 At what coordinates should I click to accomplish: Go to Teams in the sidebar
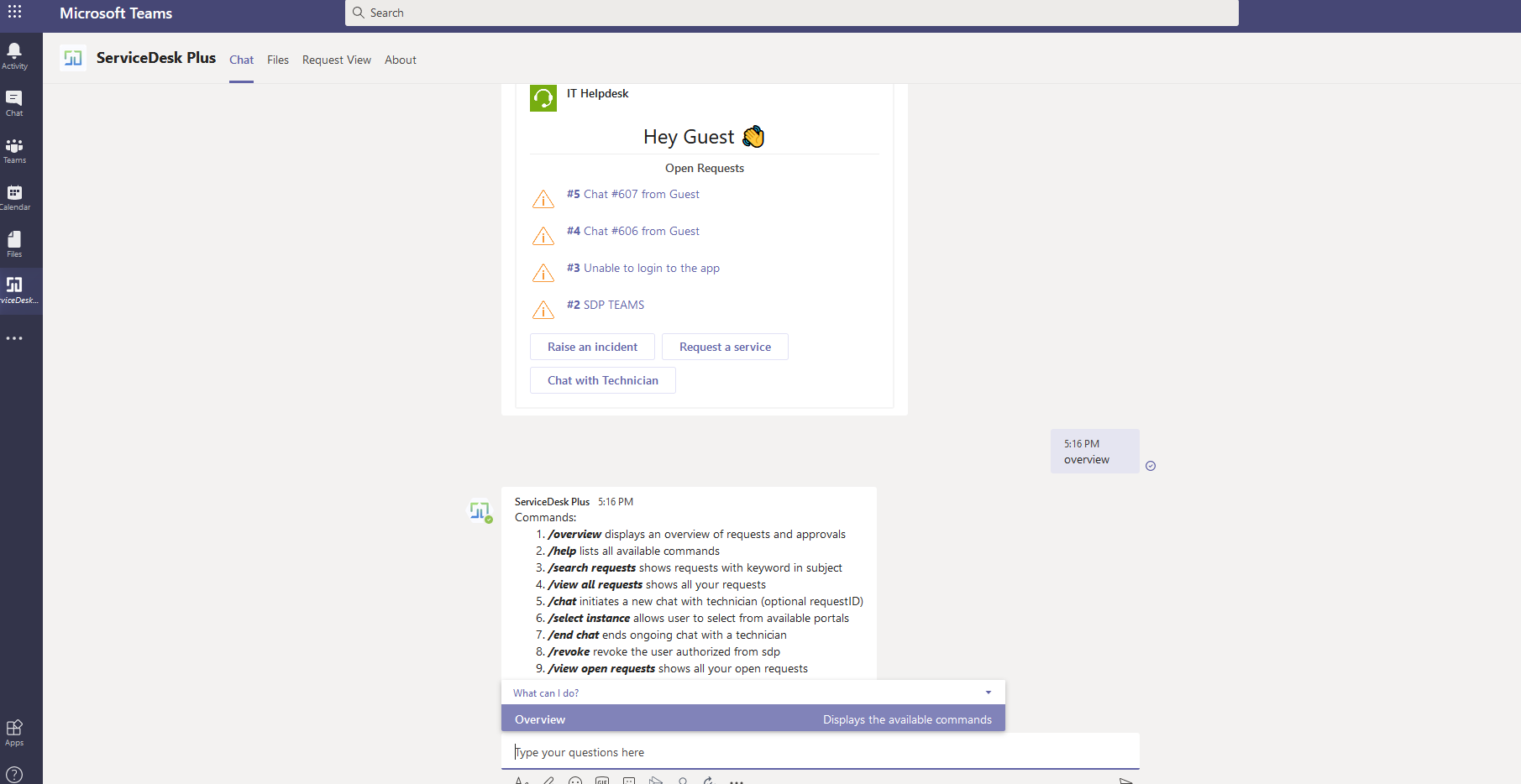(x=14, y=150)
